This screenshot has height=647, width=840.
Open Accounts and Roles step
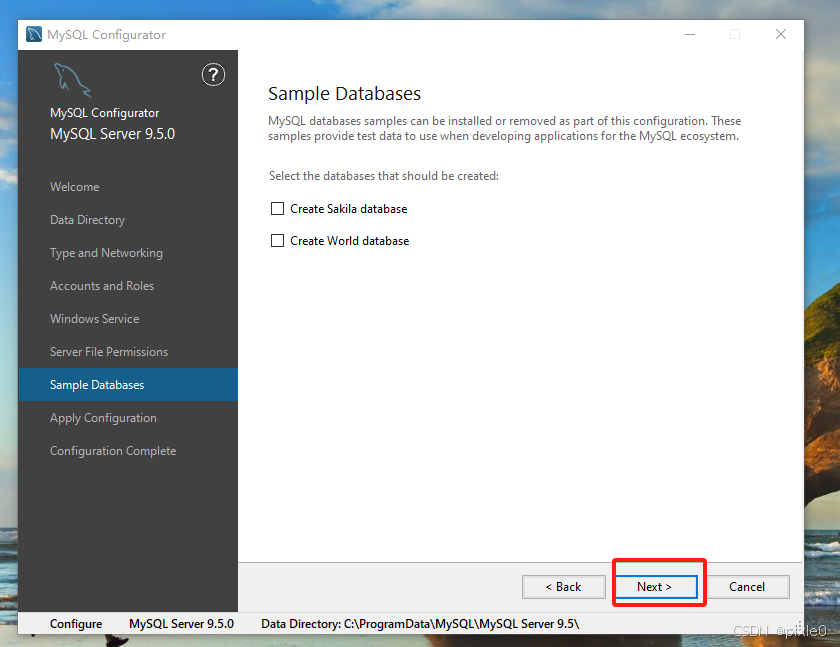[102, 286]
